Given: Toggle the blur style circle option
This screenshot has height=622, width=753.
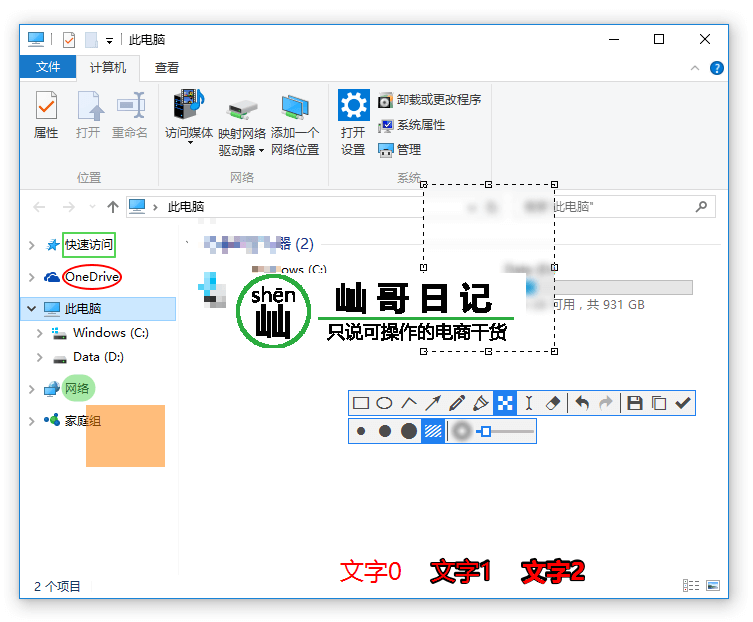Looking at the screenshot, I should [462, 431].
